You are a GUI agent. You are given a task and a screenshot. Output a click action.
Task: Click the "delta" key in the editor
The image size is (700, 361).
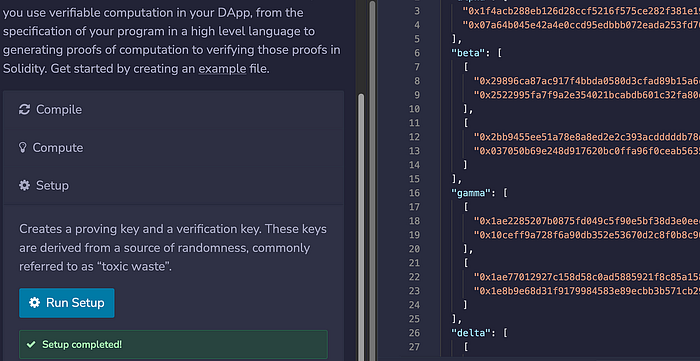pos(471,333)
